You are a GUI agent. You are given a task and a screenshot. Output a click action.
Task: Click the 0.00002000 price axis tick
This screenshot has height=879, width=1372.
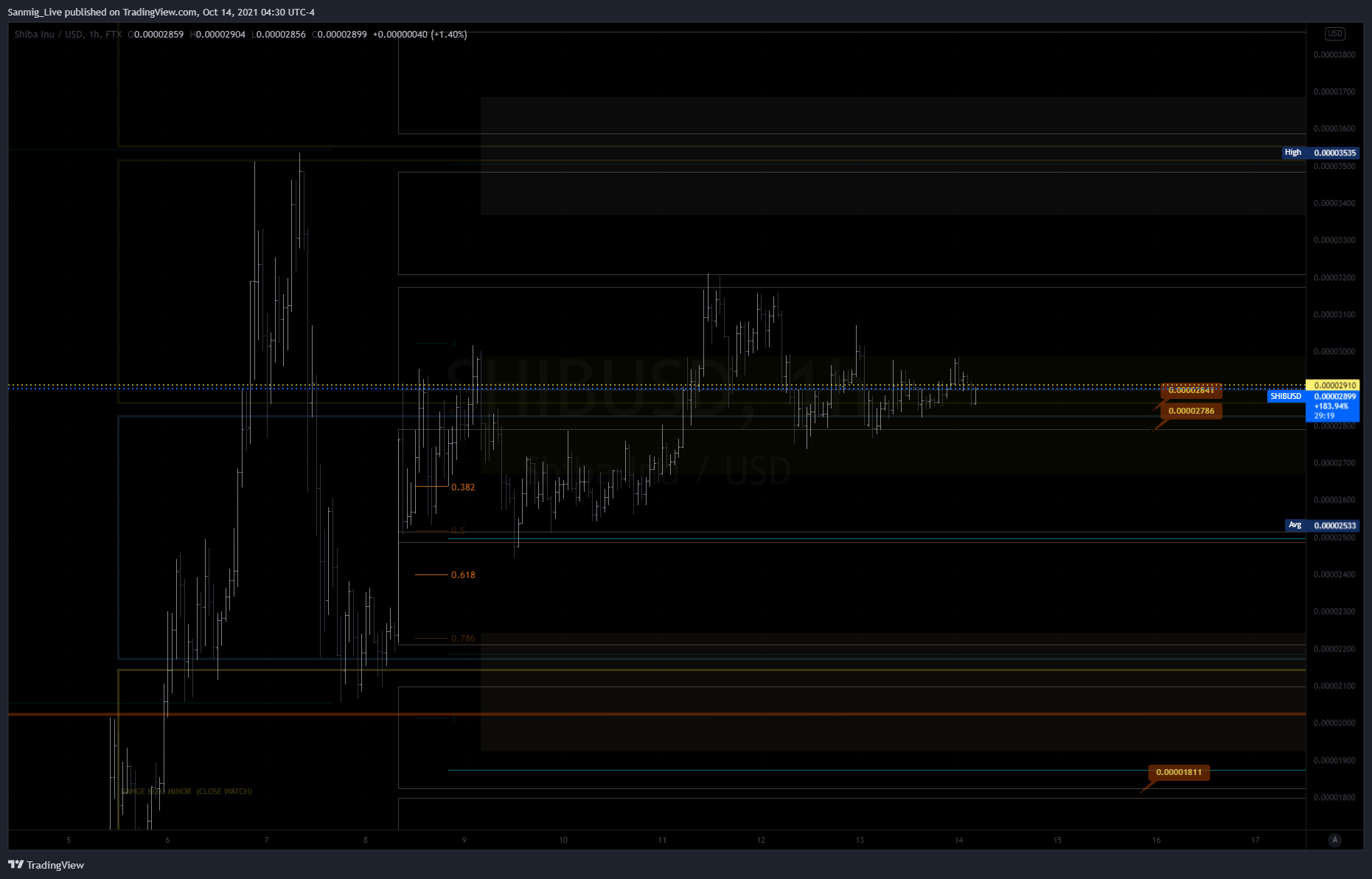point(1334,723)
